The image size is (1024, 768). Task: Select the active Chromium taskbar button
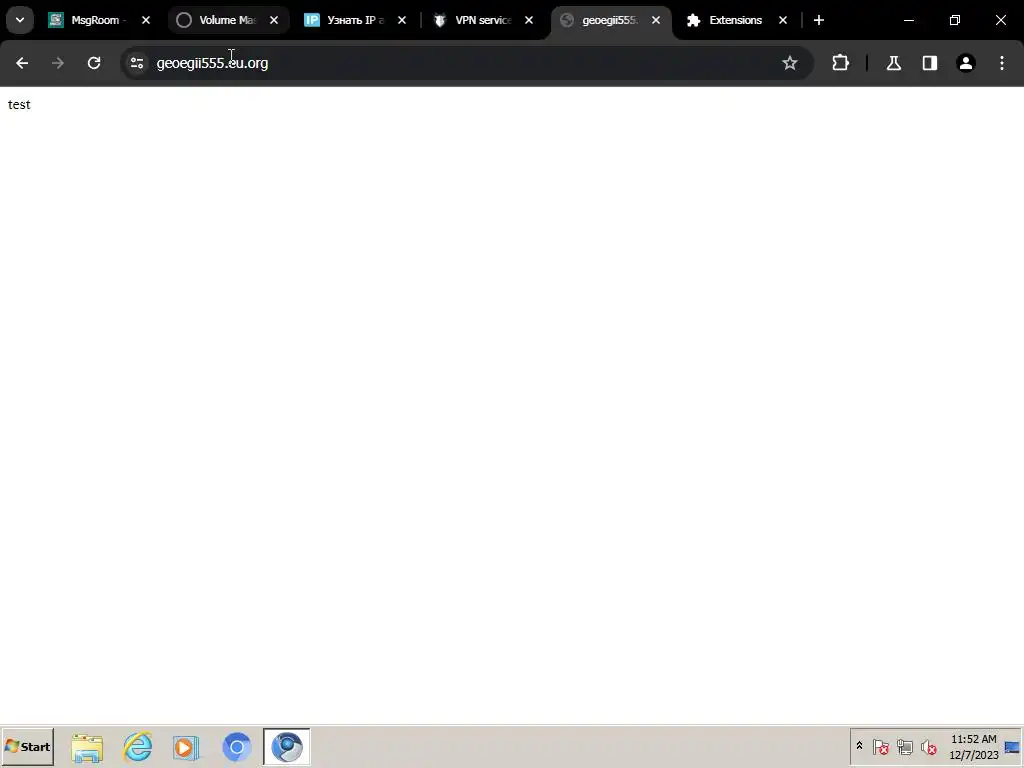pos(287,747)
